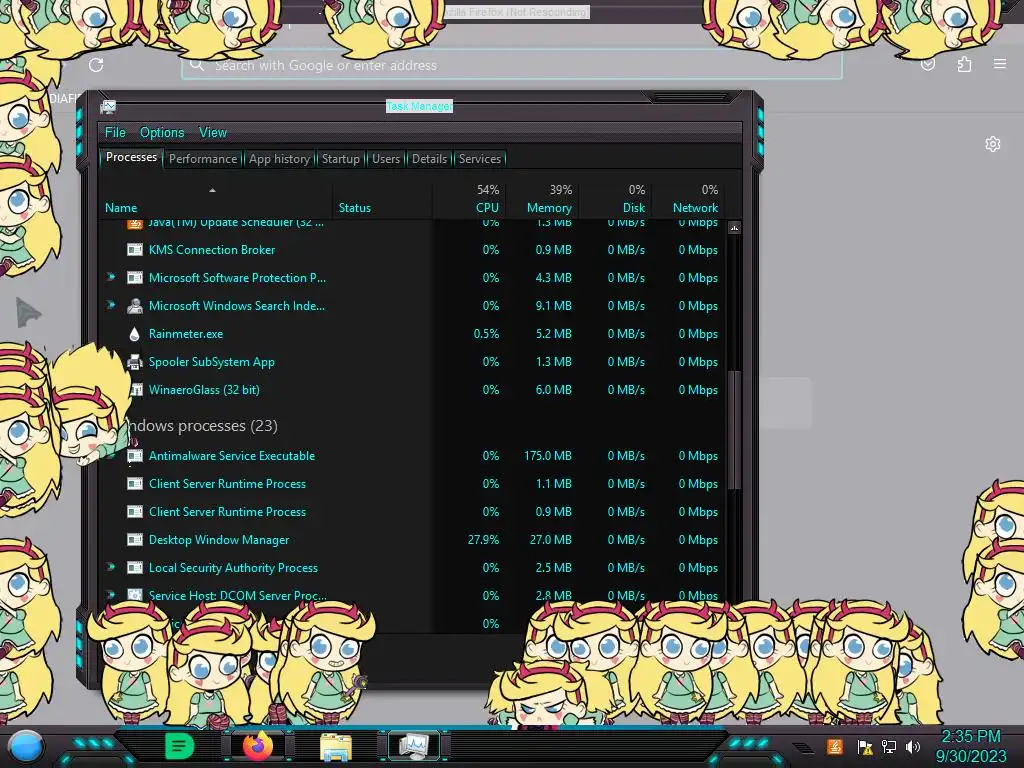
Task: Switch to Firefox from the taskbar
Action: (258, 746)
